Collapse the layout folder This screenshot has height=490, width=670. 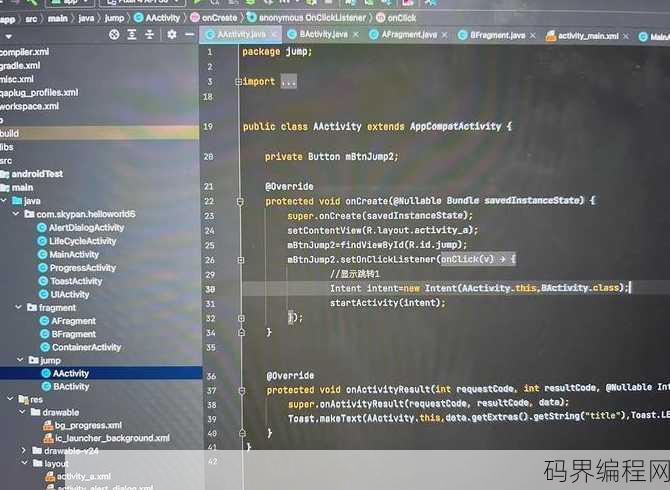point(25,464)
